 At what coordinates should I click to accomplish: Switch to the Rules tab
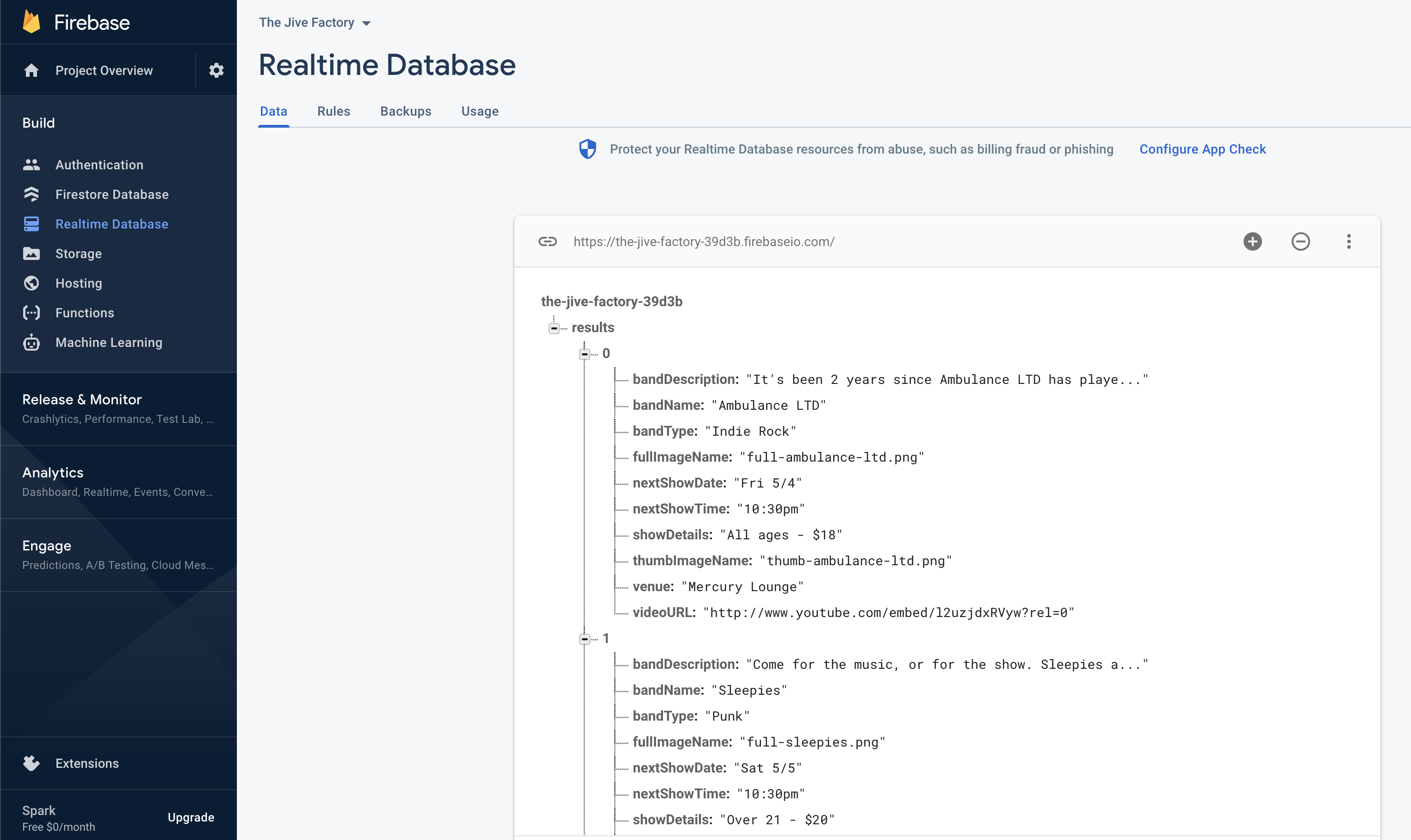[x=334, y=111]
